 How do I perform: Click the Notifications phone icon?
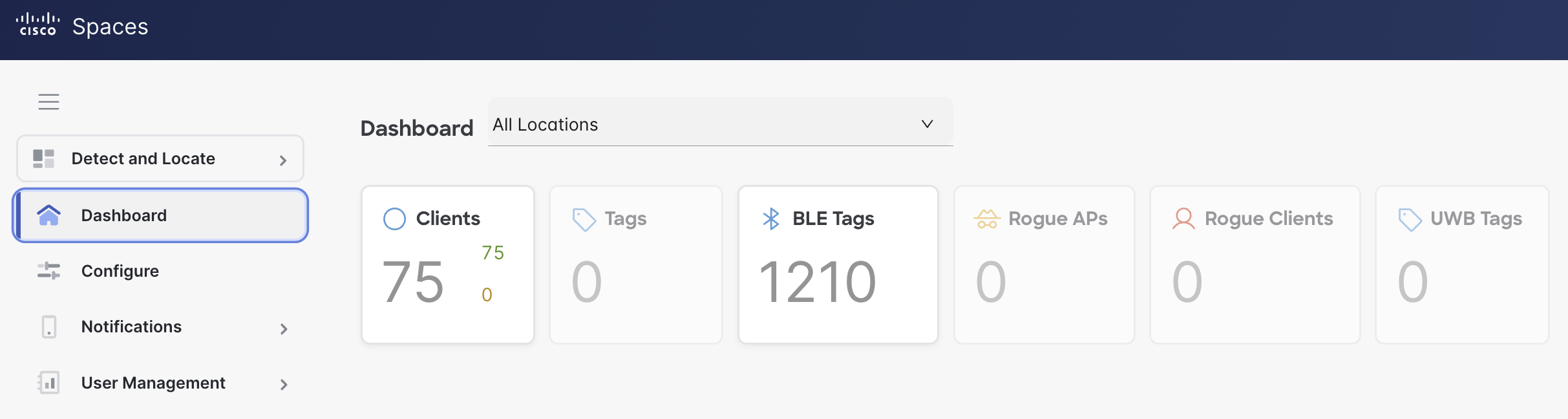pyautogui.click(x=48, y=327)
